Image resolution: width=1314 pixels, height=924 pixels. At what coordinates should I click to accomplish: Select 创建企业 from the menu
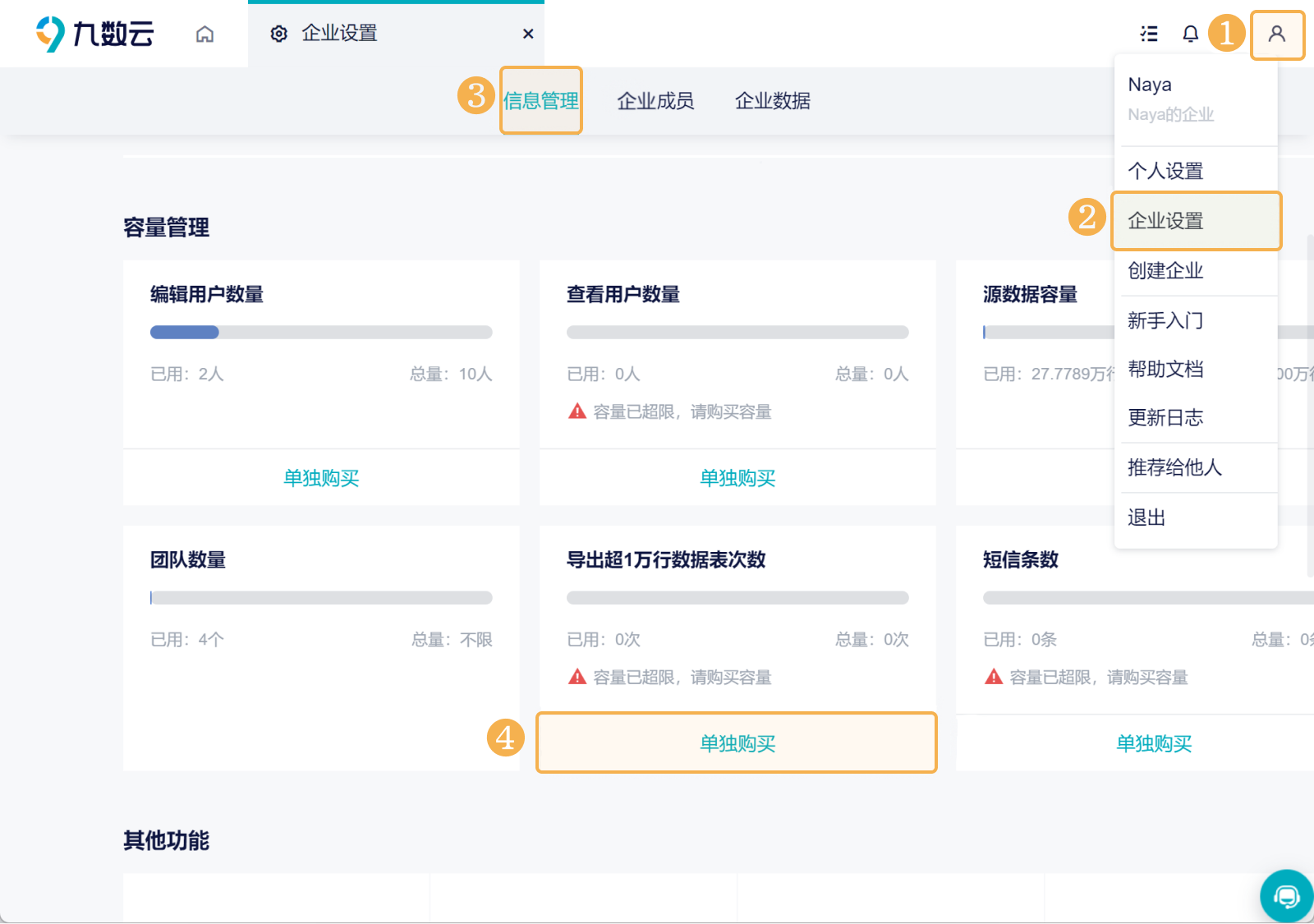tap(1165, 270)
